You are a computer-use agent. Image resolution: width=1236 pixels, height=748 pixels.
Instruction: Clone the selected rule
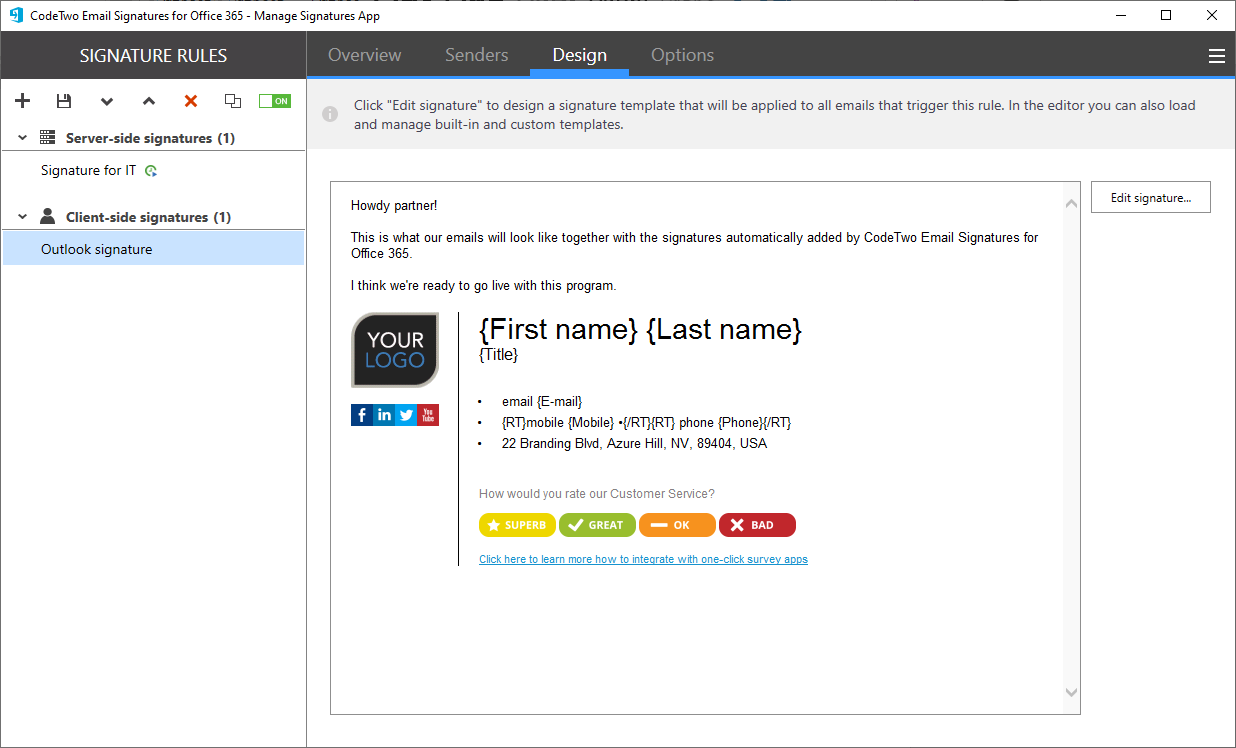[x=233, y=101]
